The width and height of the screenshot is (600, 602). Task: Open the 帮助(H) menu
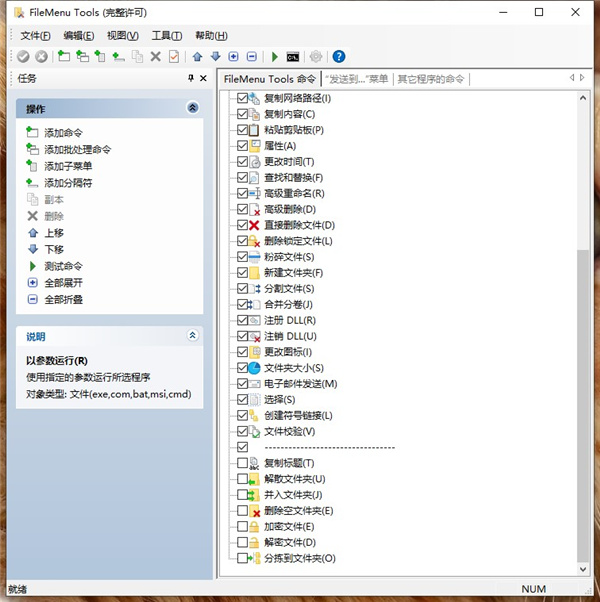212,36
